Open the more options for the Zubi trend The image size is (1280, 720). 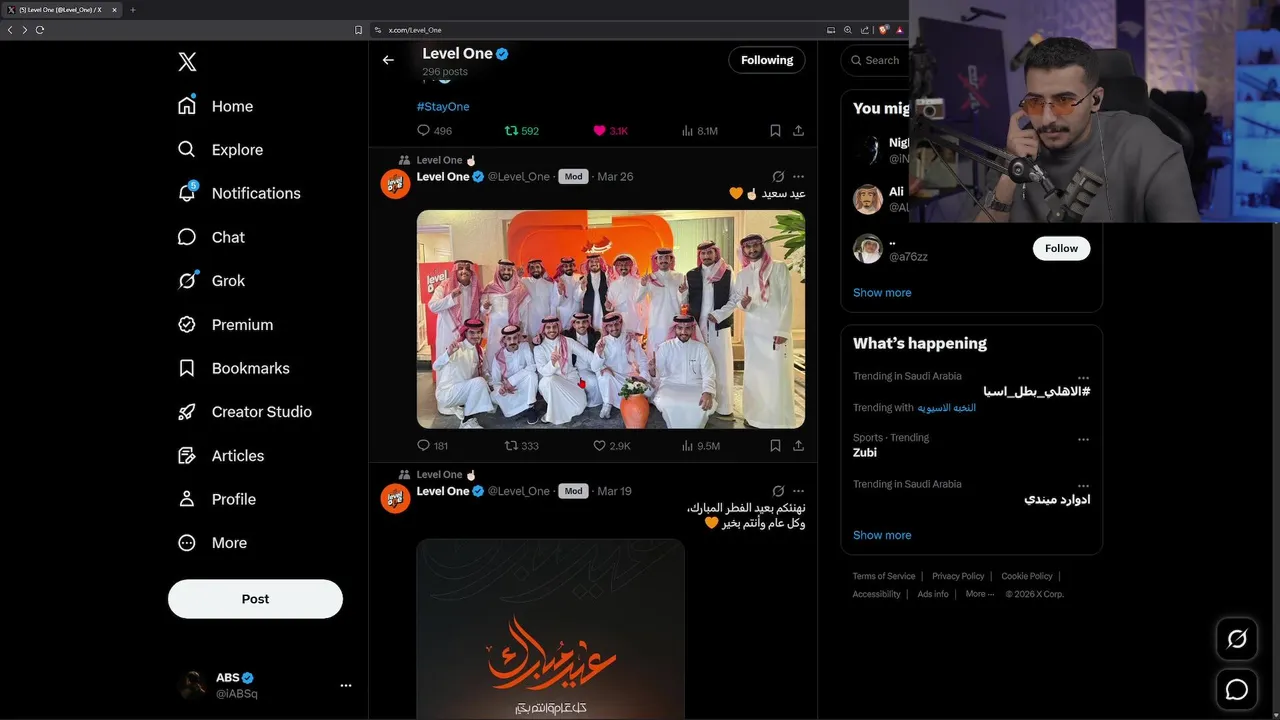pos(1083,440)
